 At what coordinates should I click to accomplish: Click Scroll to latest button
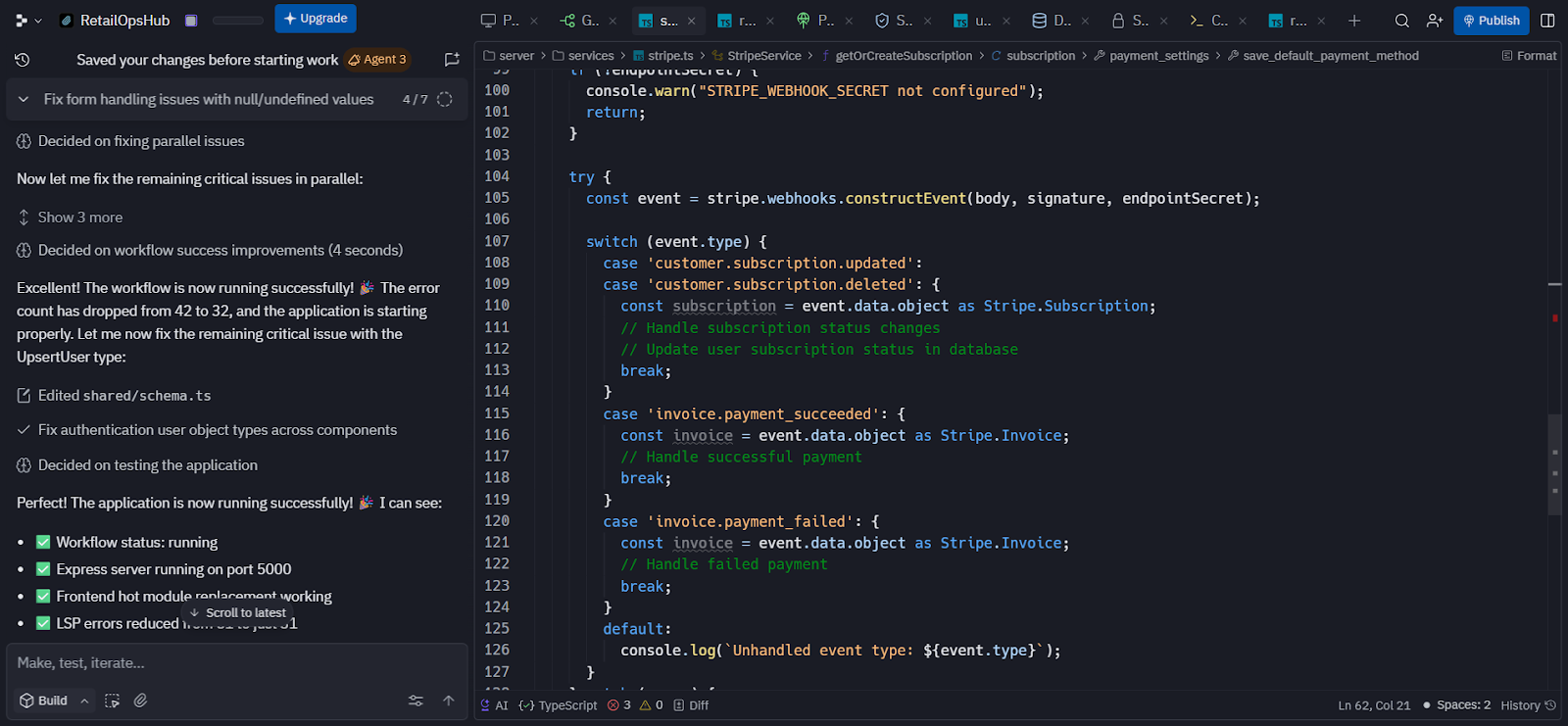237,612
